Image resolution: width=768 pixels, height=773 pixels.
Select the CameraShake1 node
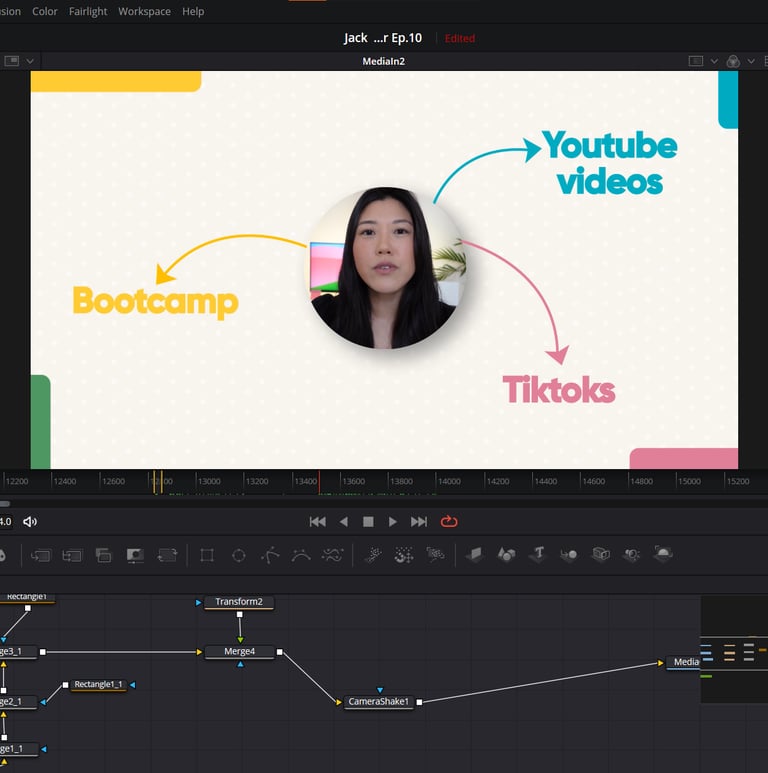(378, 701)
